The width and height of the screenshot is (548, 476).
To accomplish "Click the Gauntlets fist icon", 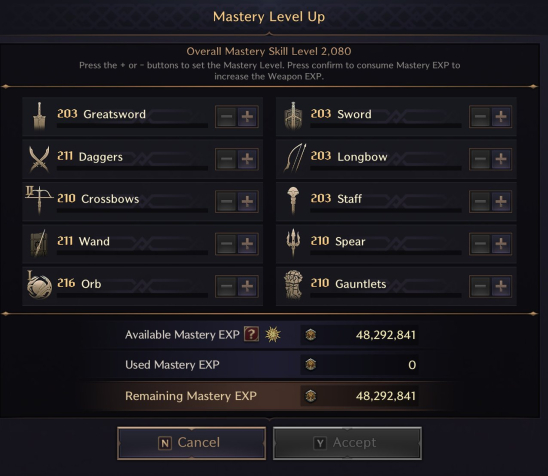I will pos(293,284).
